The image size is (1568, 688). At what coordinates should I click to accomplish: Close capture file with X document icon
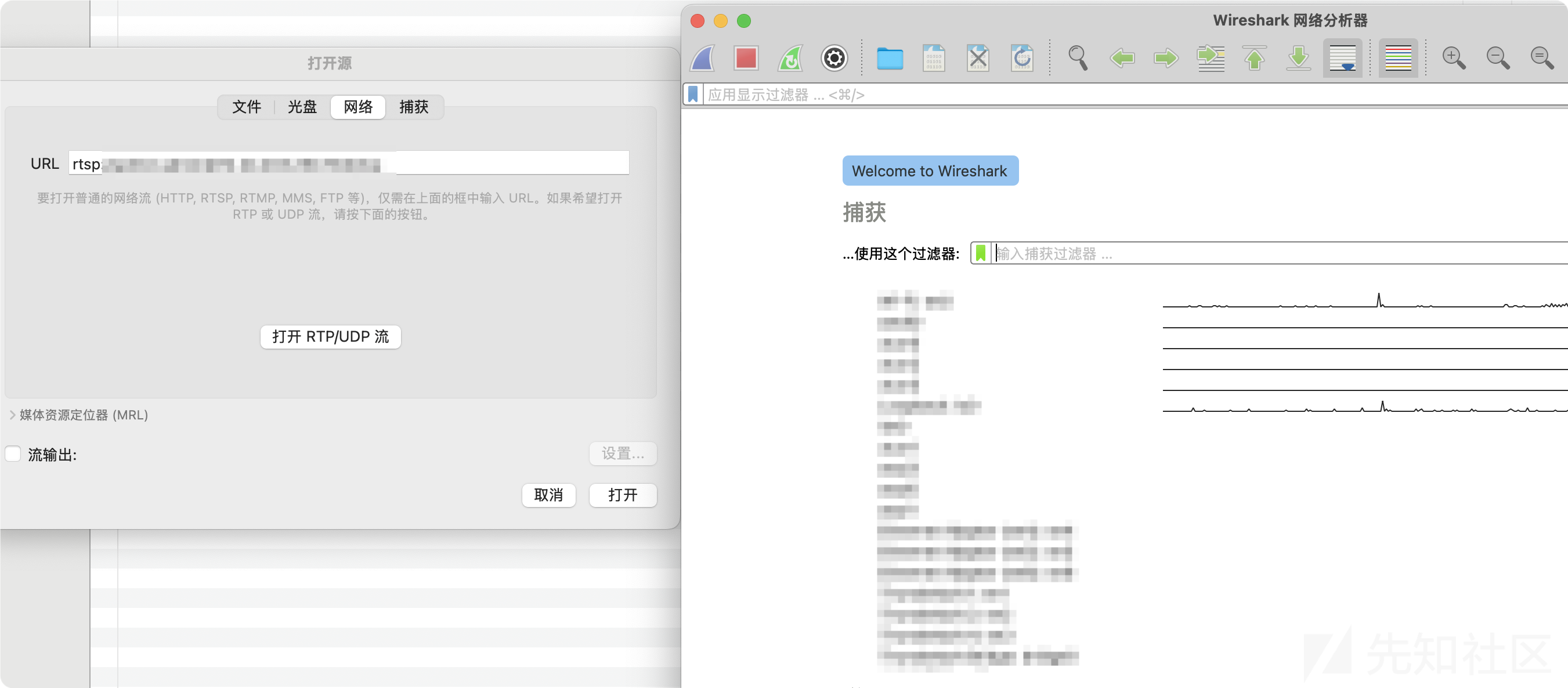pos(978,59)
